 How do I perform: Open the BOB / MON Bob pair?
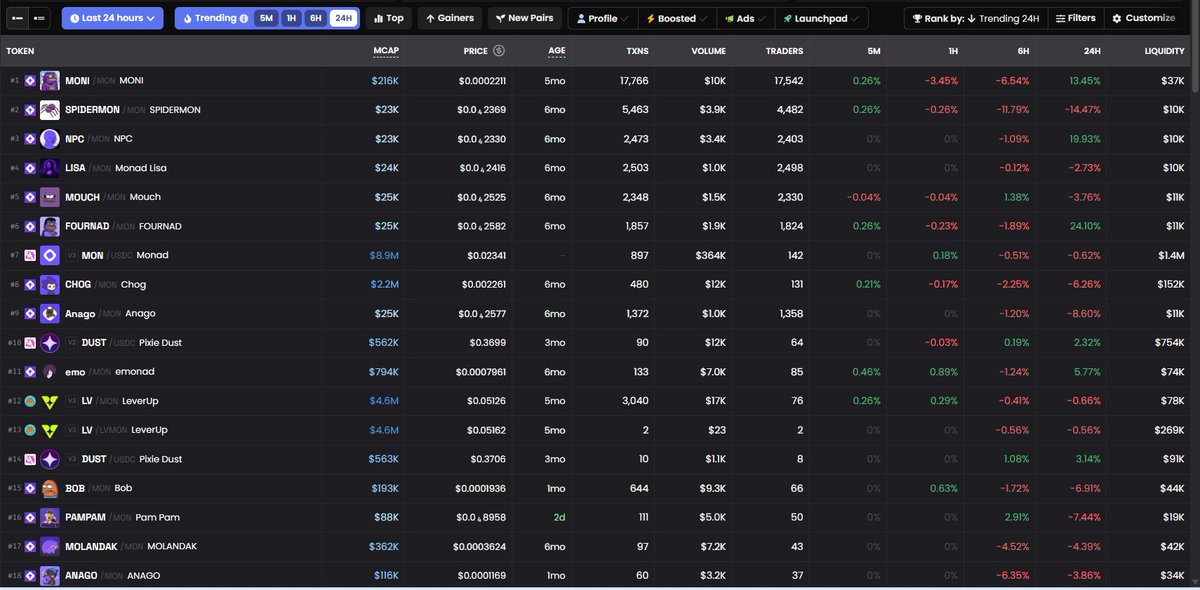pyautogui.click(x=99, y=488)
